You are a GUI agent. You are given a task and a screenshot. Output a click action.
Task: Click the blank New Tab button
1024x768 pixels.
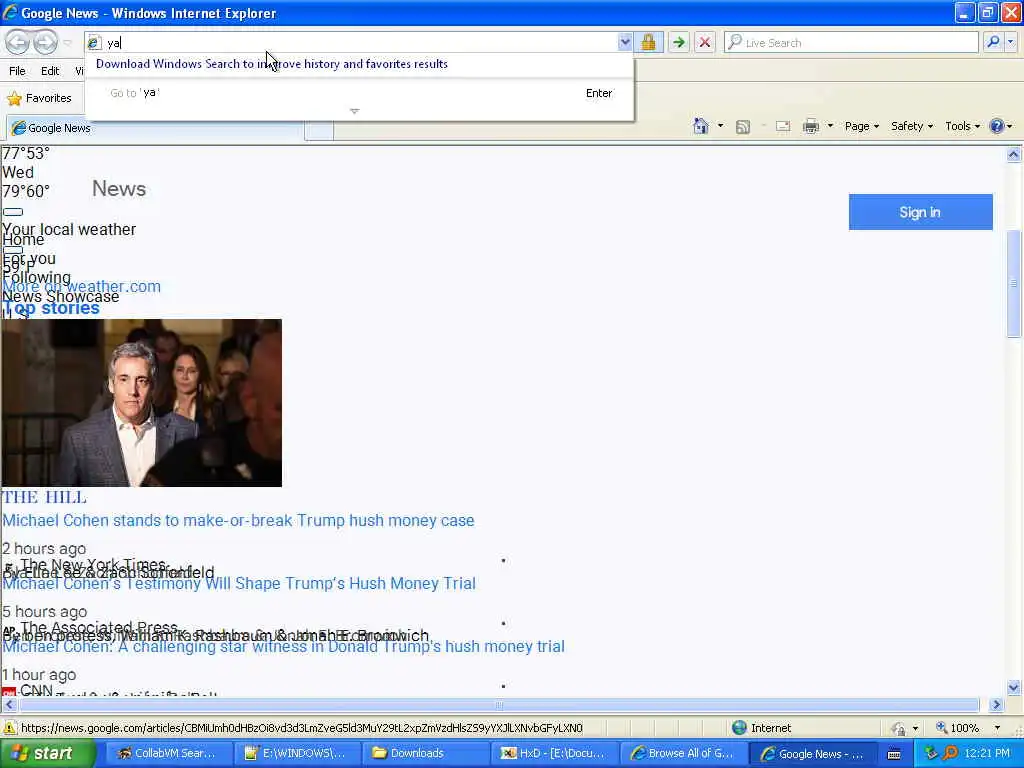point(319,129)
